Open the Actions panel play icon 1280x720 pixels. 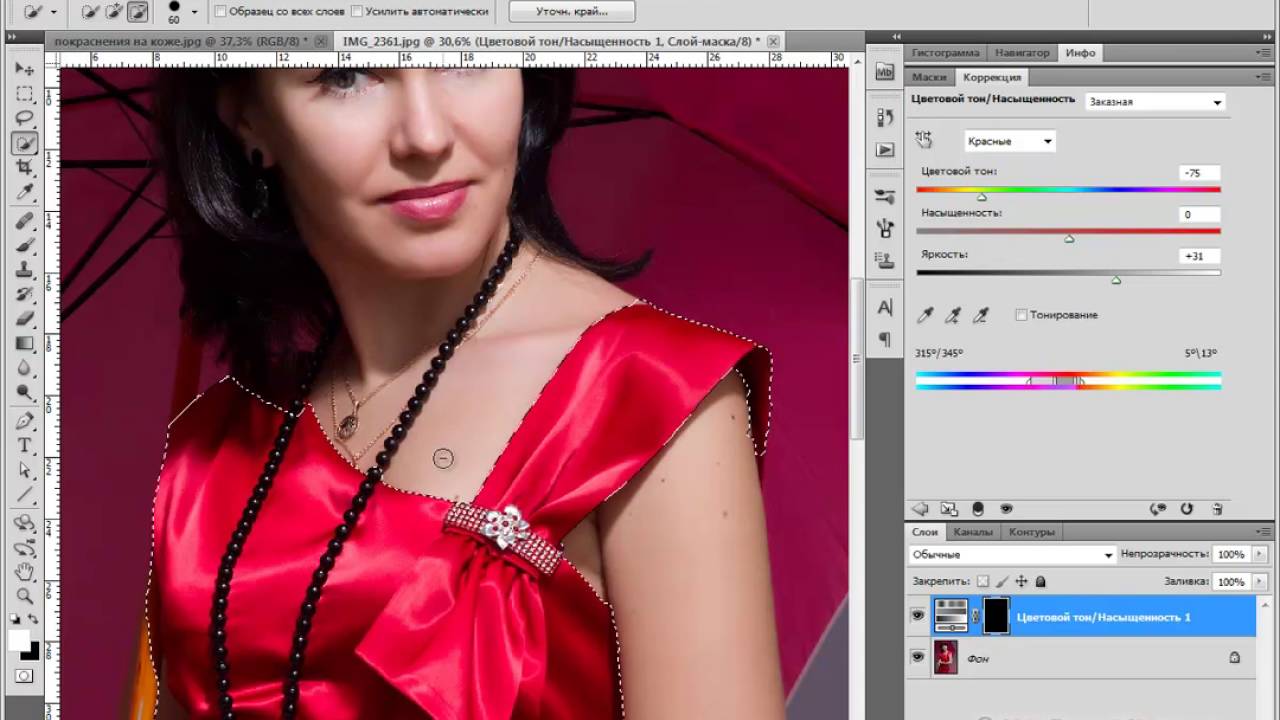885,150
